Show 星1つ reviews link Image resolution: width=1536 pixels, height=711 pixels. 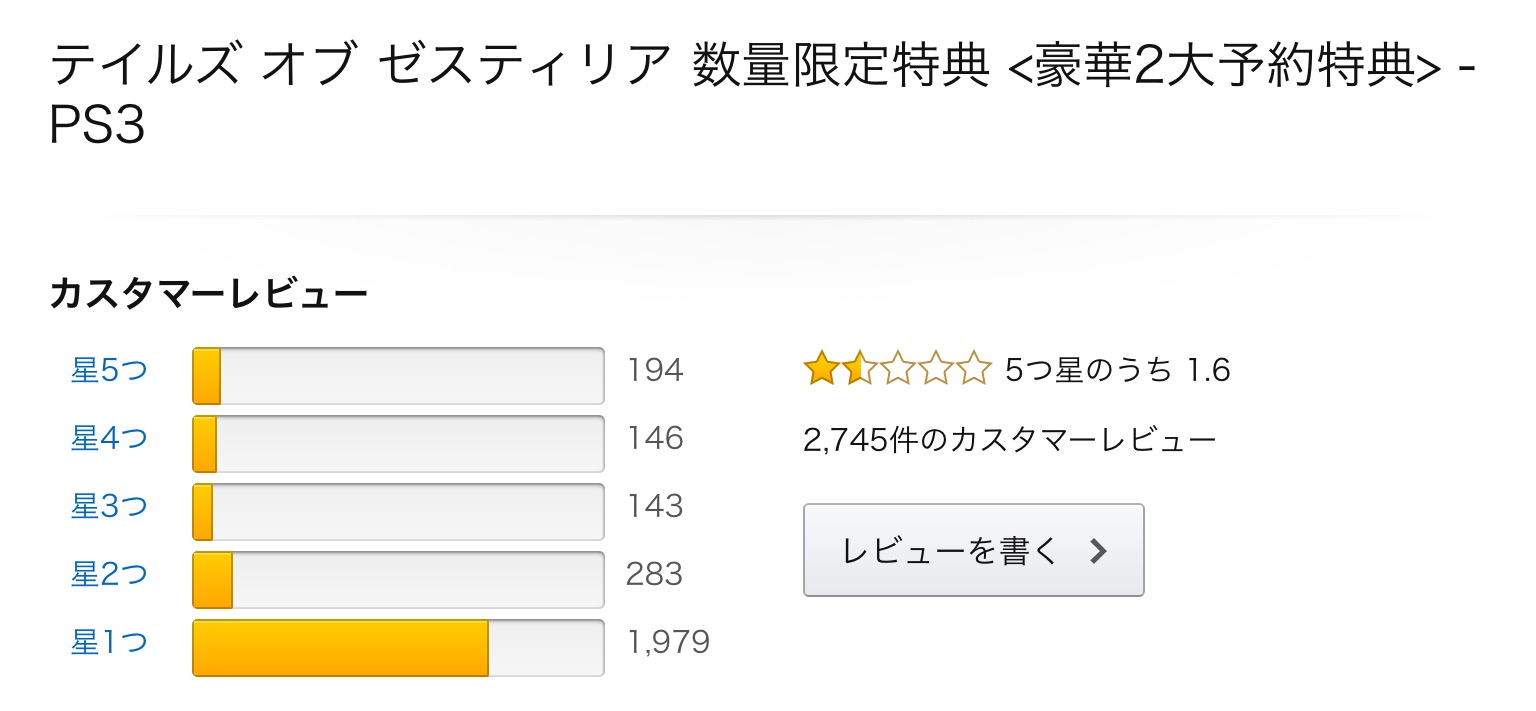coord(109,643)
